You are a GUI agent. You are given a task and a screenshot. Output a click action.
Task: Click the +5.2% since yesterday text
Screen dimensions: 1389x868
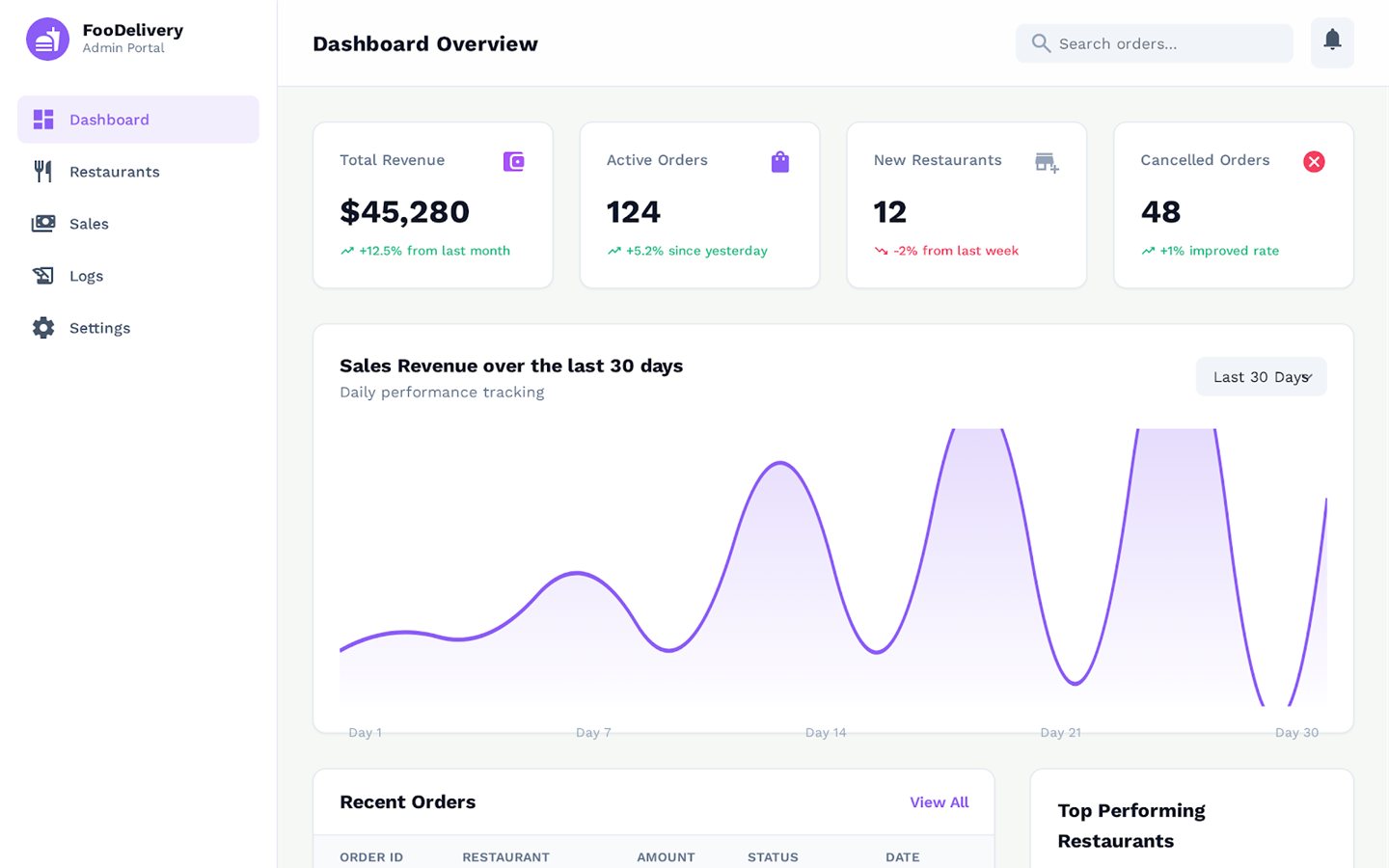(x=696, y=251)
